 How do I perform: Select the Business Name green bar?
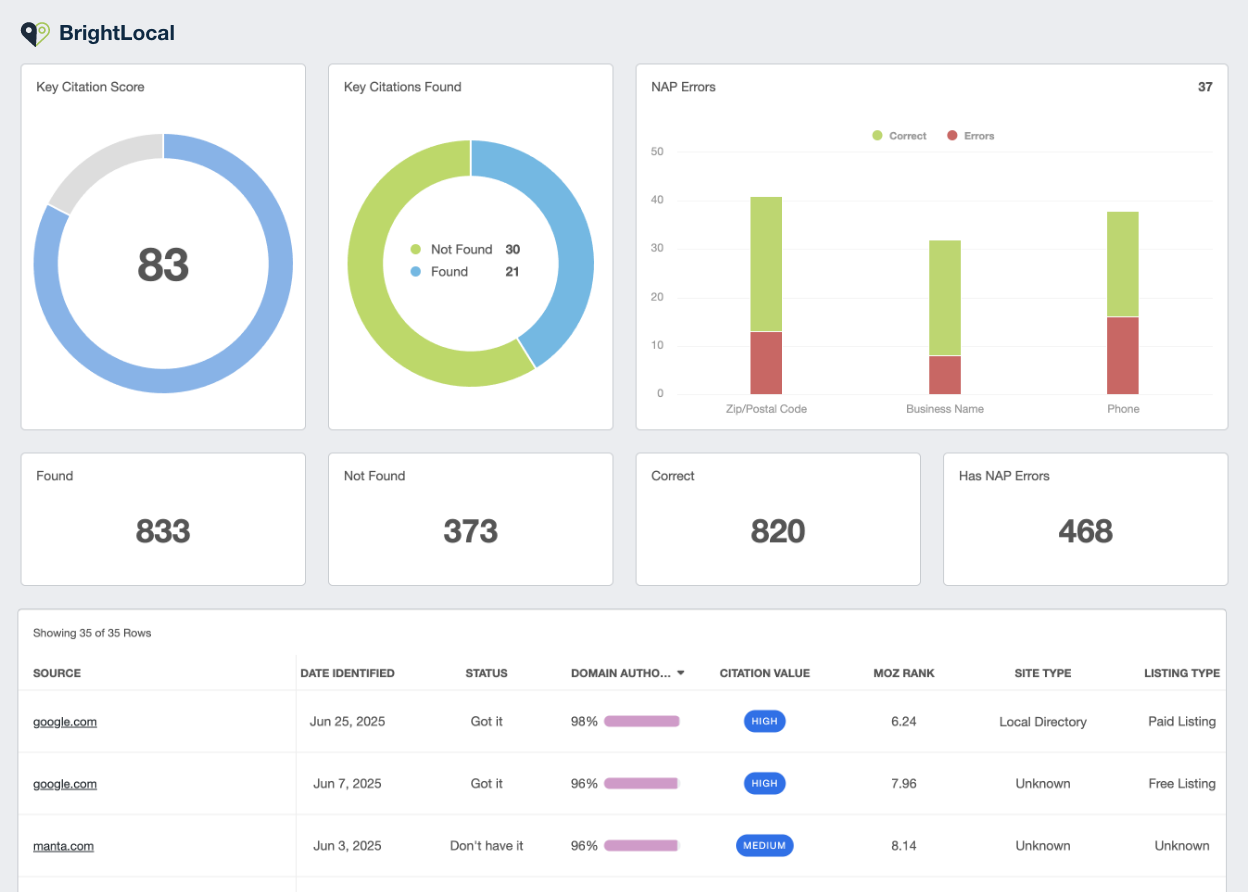pyautogui.click(x=944, y=295)
